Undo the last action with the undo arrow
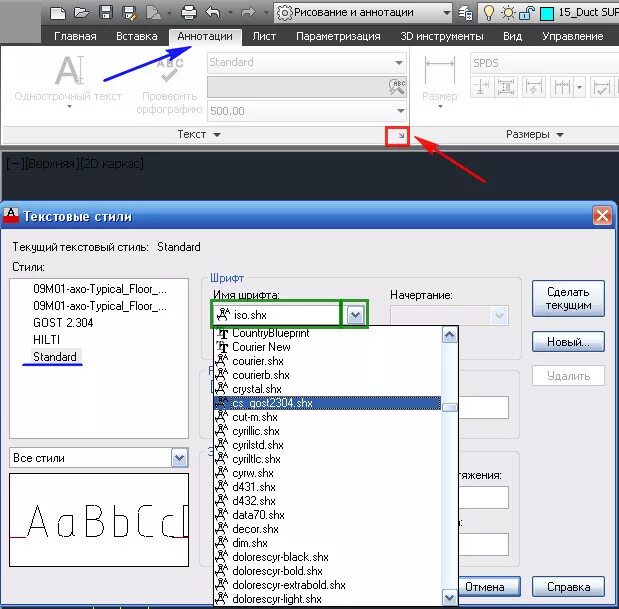The image size is (619, 609). click(213, 13)
